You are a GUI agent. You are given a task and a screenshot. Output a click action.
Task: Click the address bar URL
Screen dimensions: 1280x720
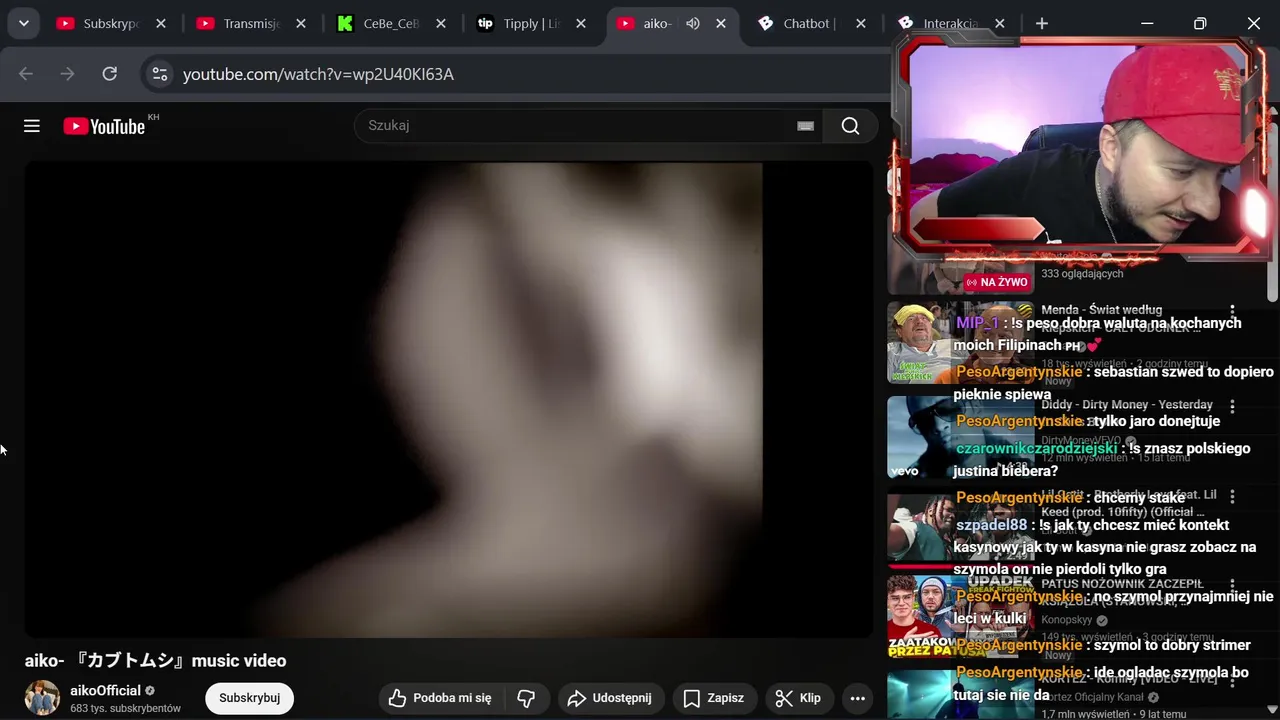(x=318, y=74)
